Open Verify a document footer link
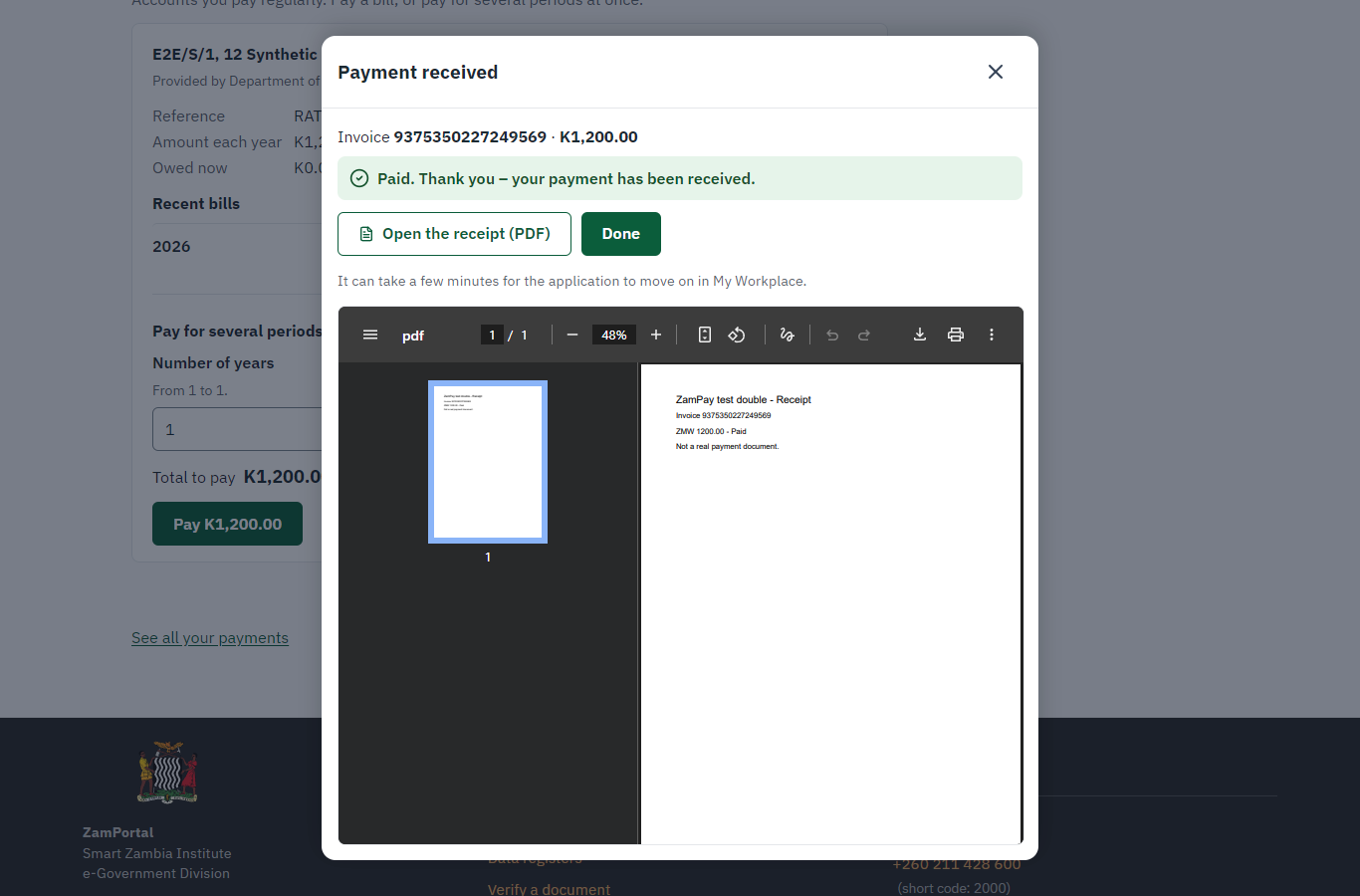Image resolution: width=1360 pixels, height=896 pixels. click(549, 889)
